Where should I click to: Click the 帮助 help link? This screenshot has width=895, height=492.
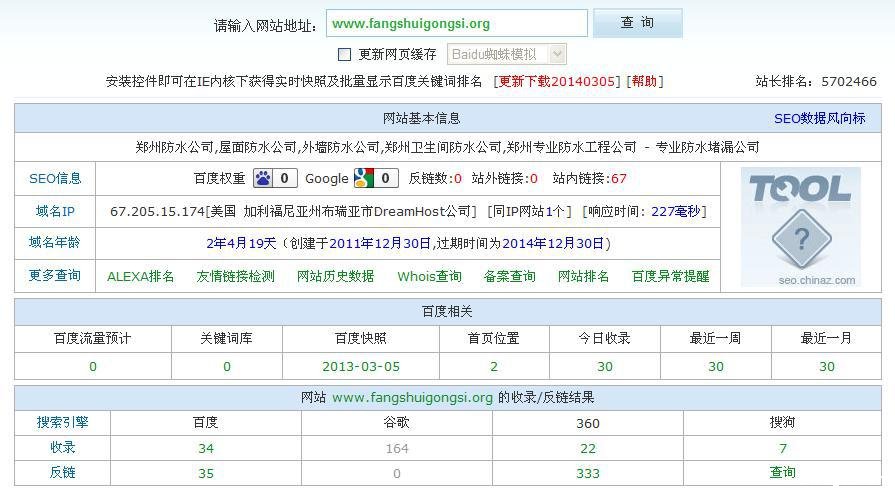(644, 82)
